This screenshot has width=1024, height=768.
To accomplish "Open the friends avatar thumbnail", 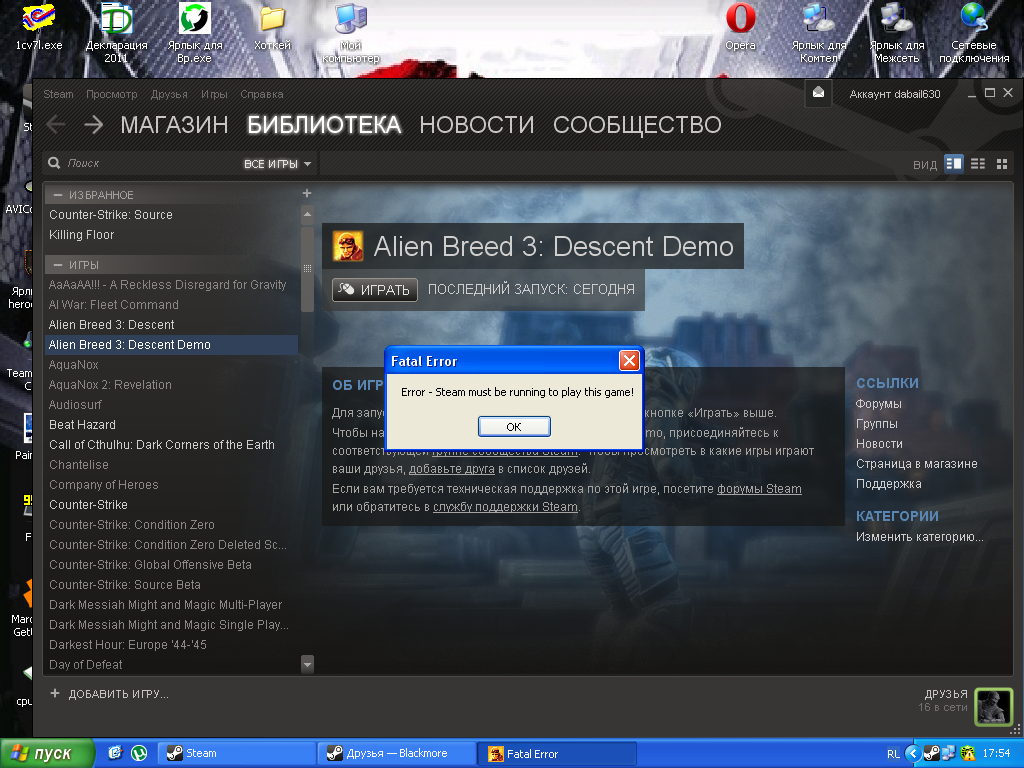I will [x=993, y=706].
